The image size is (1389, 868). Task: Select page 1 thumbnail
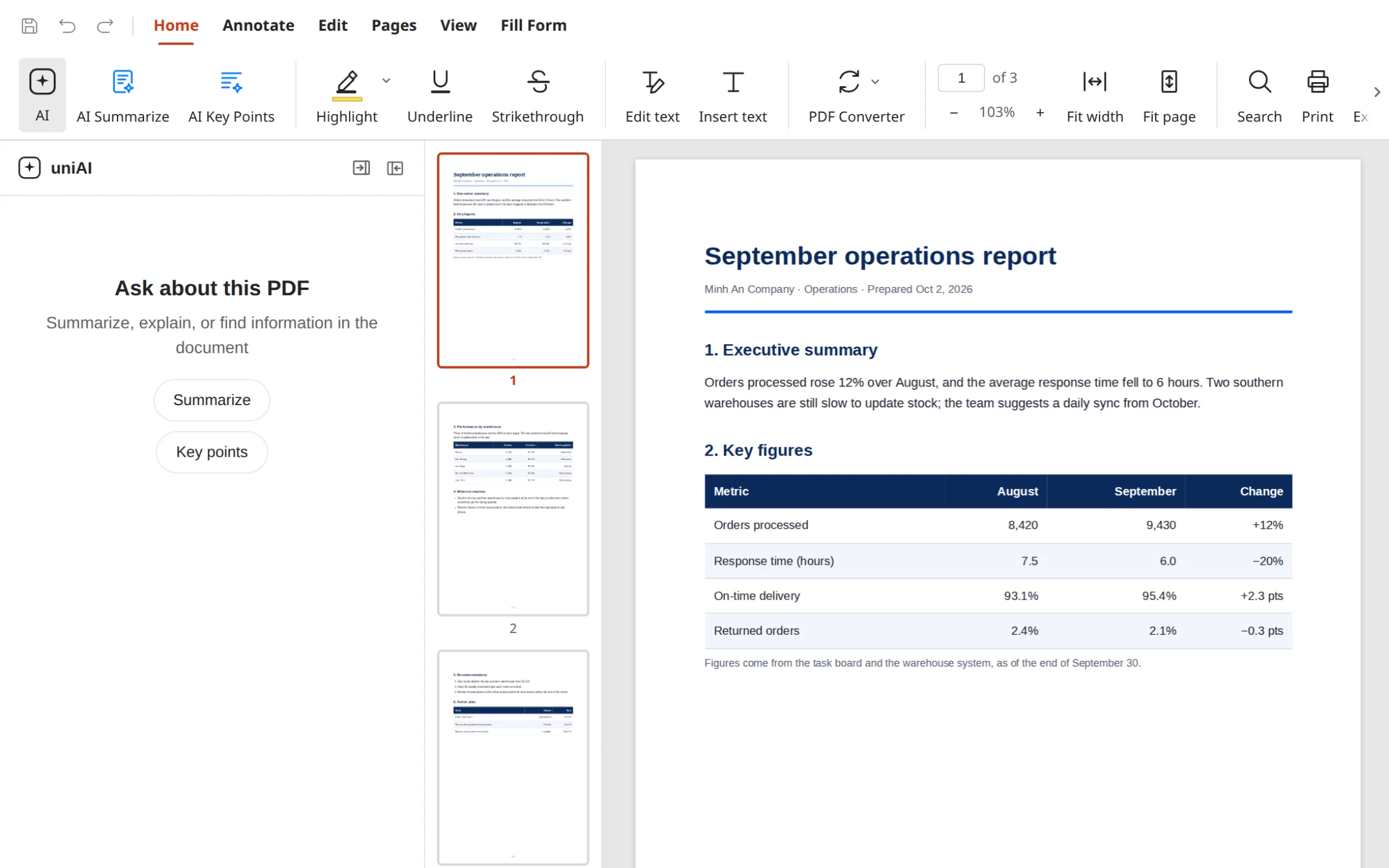coord(513,260)
